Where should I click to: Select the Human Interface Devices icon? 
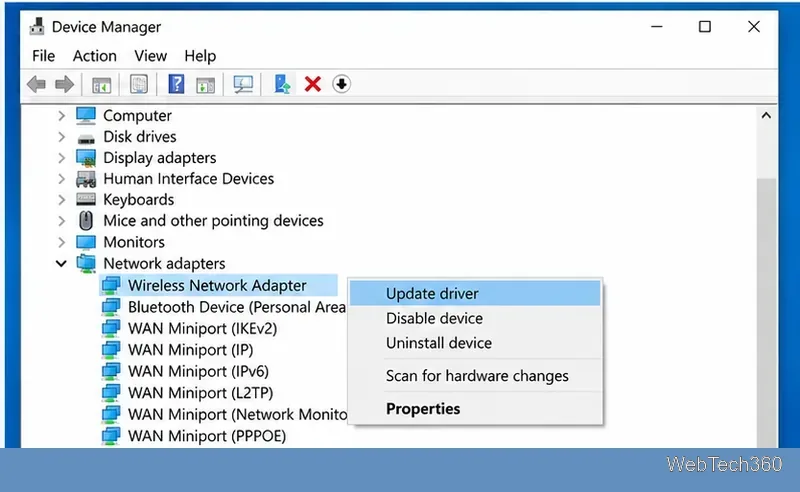[x=86, y=179]
